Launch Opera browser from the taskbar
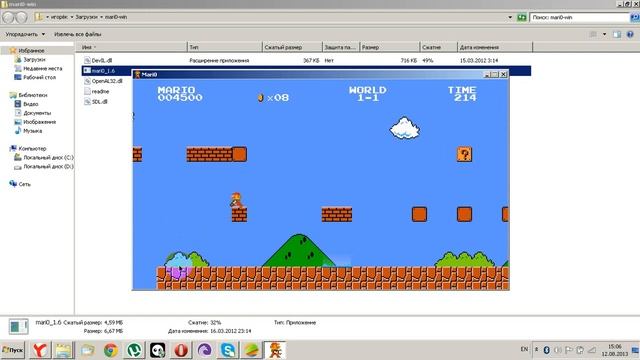This screenshot has height=360, width=640. (x=181, y=350)
